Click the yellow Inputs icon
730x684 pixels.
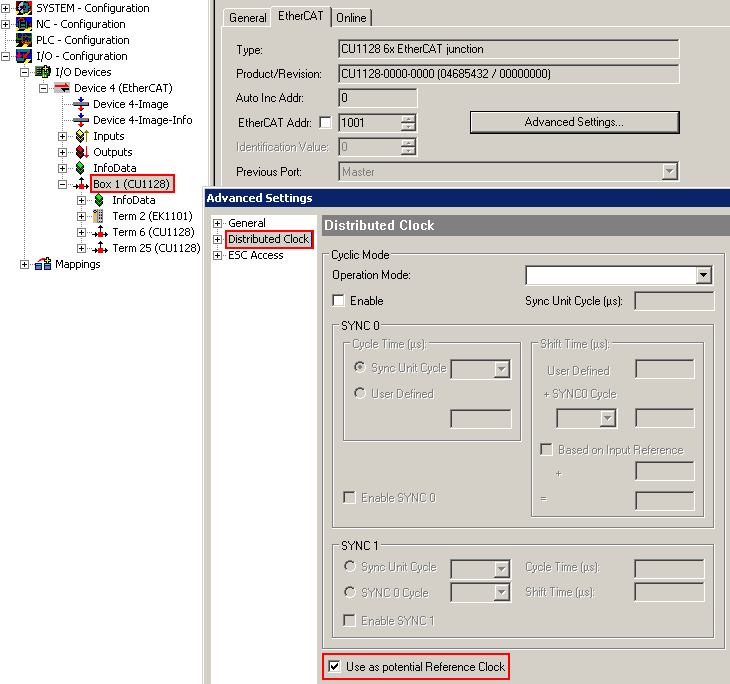click(82, 136)
